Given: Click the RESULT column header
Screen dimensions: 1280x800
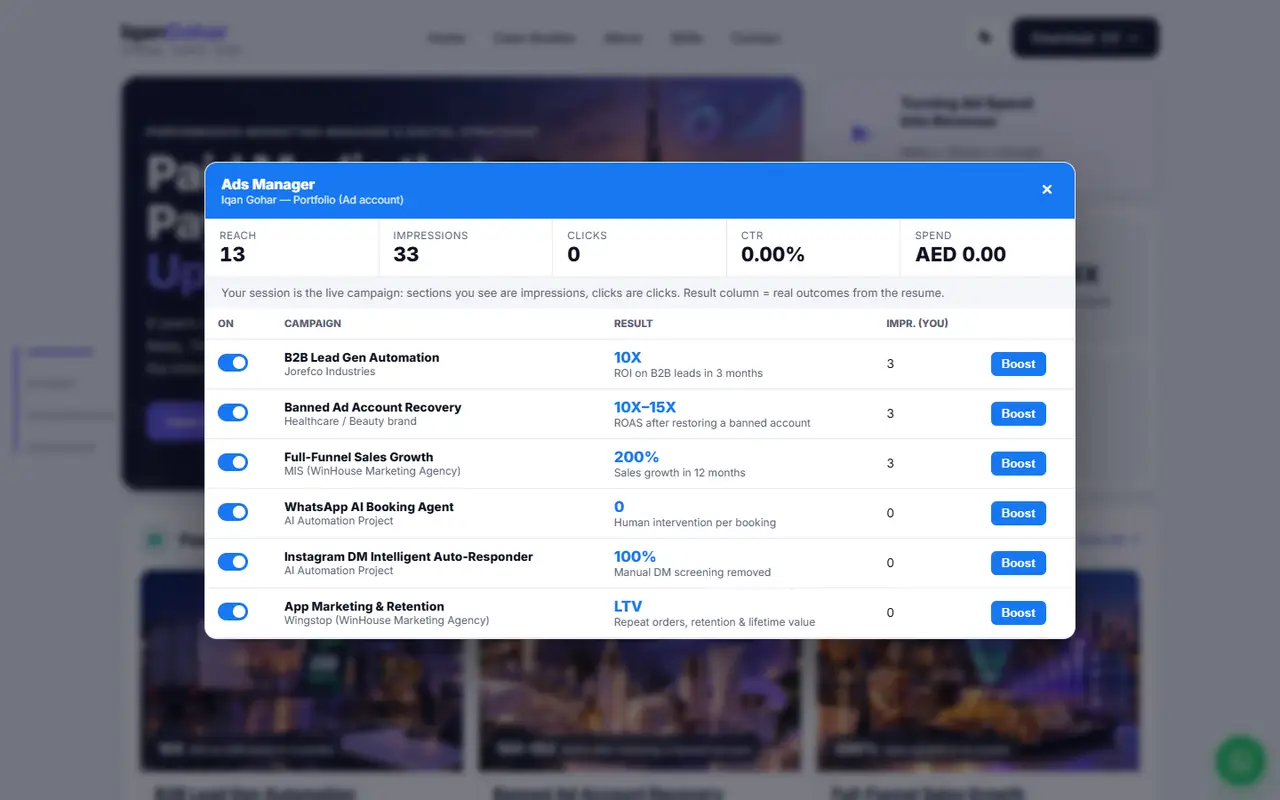Looking at the screenshot, I should pos(633,324).
